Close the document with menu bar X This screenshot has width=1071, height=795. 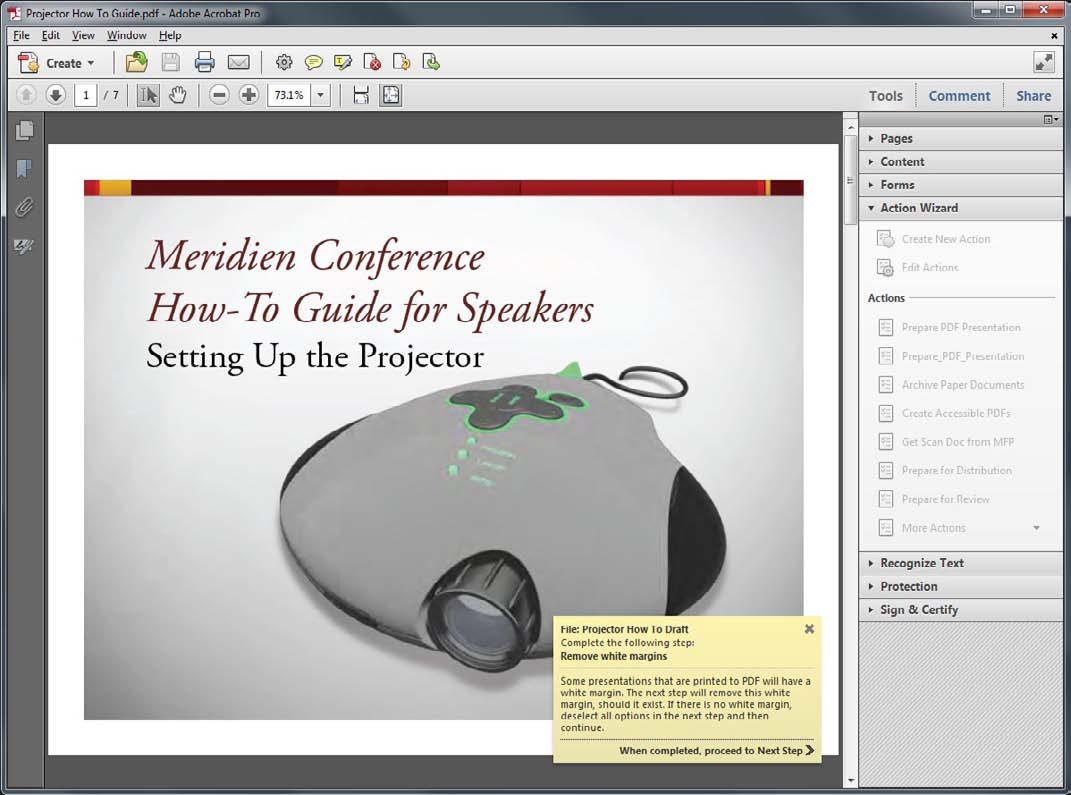tap(1054, 36)
